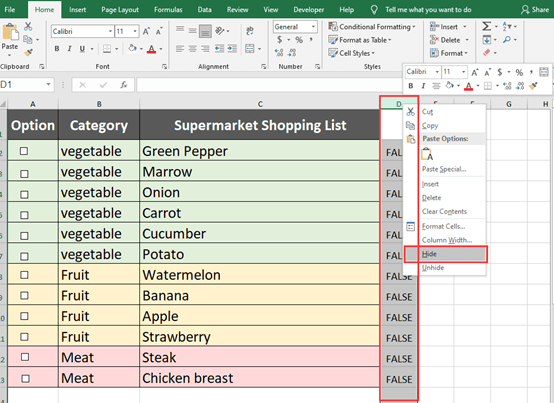Expand the Paste dropdown arrow
The height and width of the screenshot is (403, 554).
(10, 55)
